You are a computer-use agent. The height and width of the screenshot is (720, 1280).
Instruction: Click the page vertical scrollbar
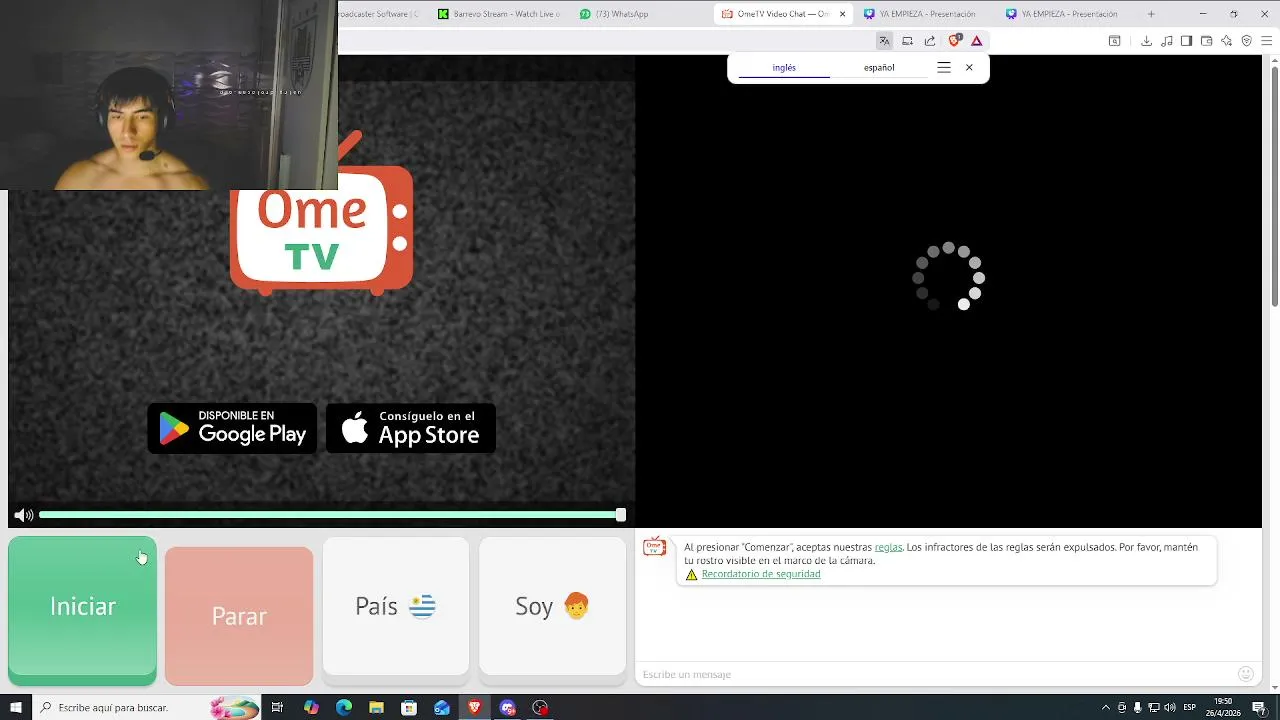(x=1274, y=185)
